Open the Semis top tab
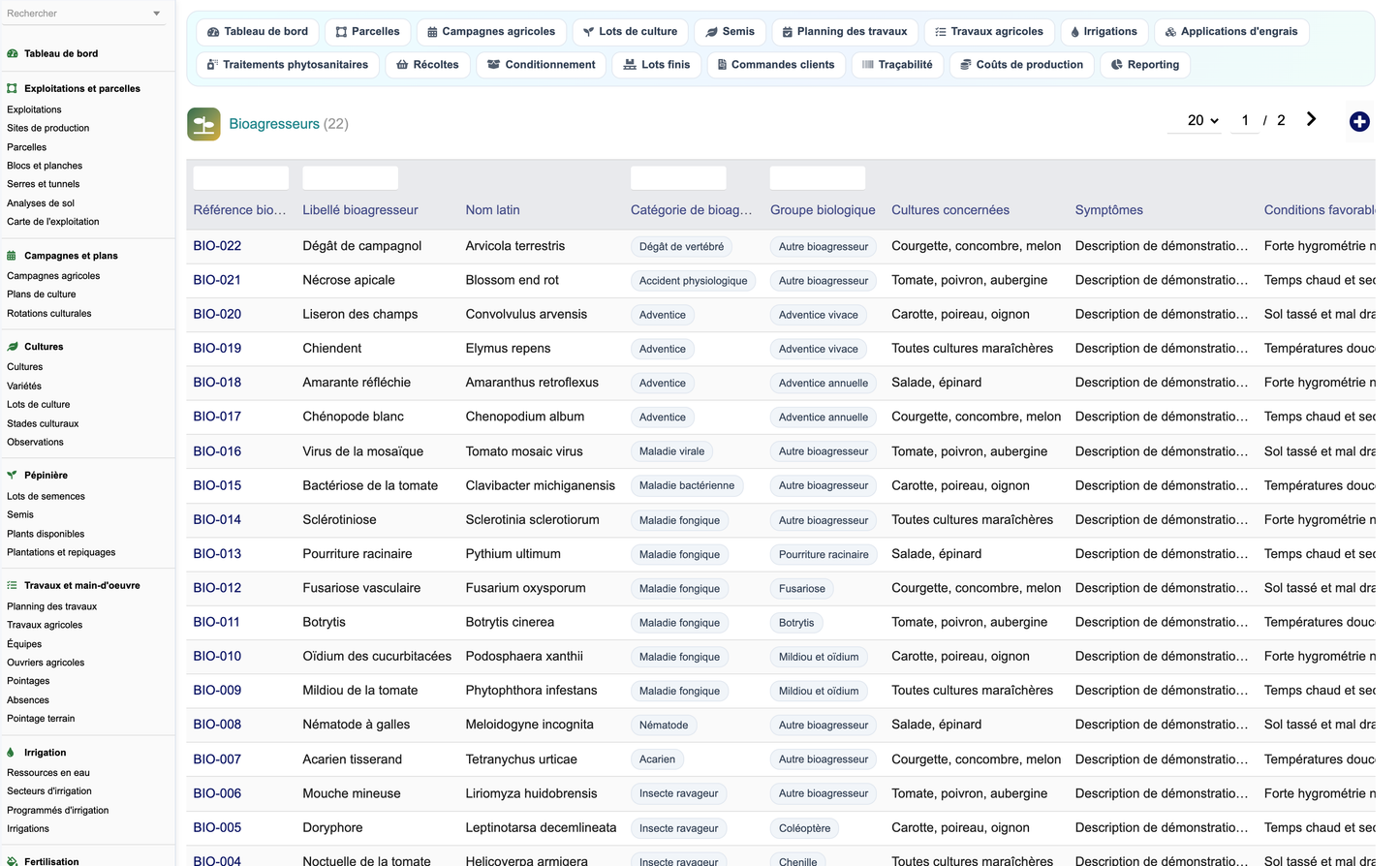The width and height of the screenshot is (1400, 866). pos(731,32)
